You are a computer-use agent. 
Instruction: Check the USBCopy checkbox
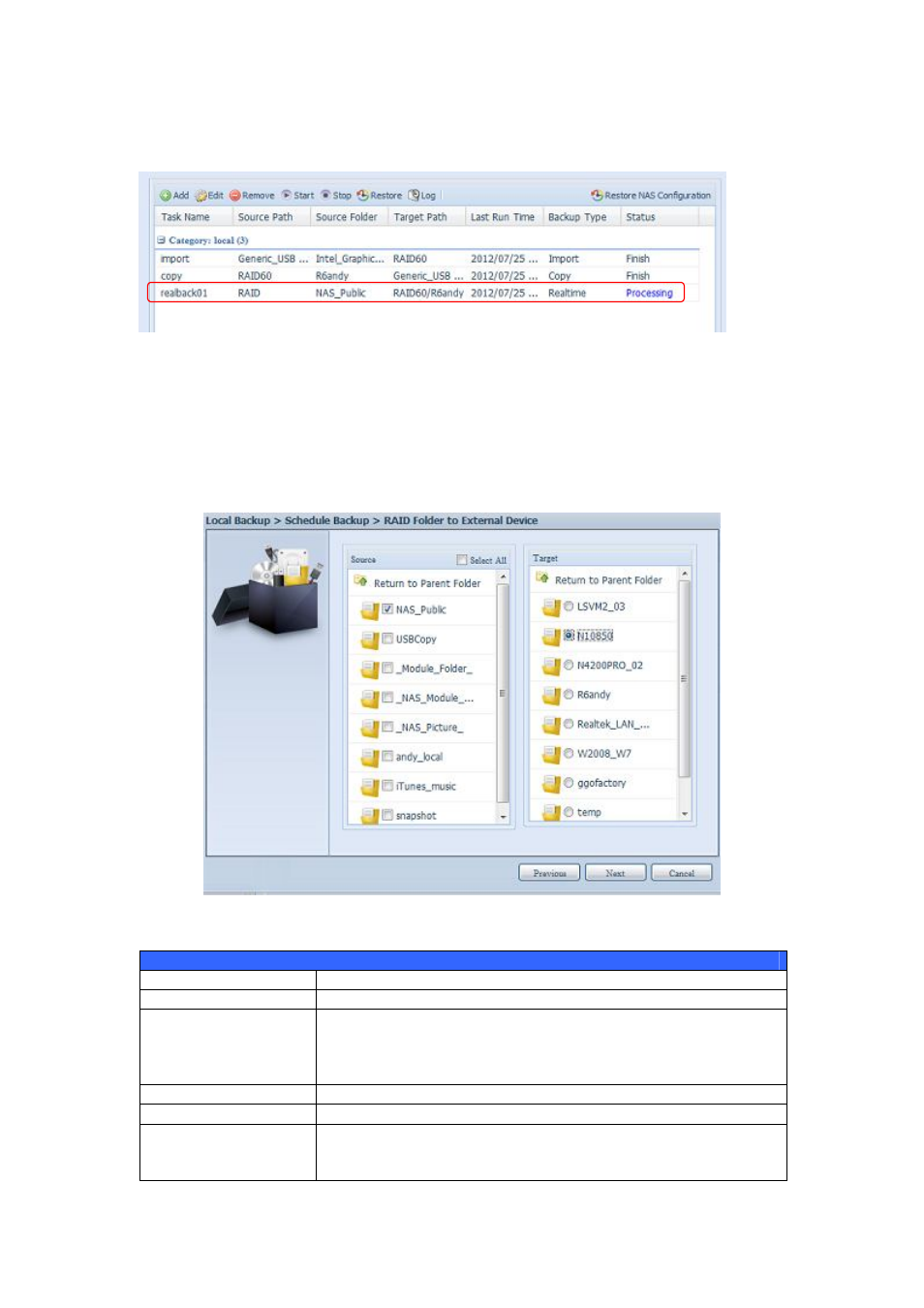tap(387, 638)
